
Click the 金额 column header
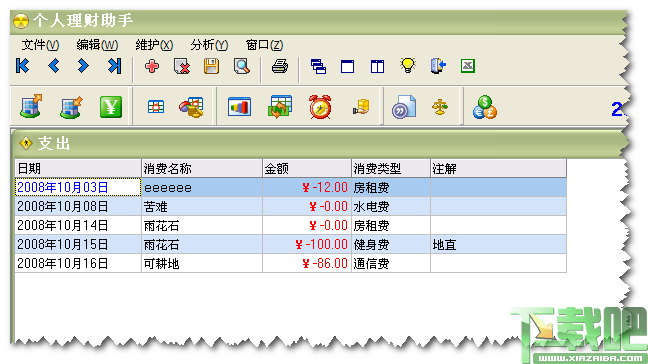307,168
